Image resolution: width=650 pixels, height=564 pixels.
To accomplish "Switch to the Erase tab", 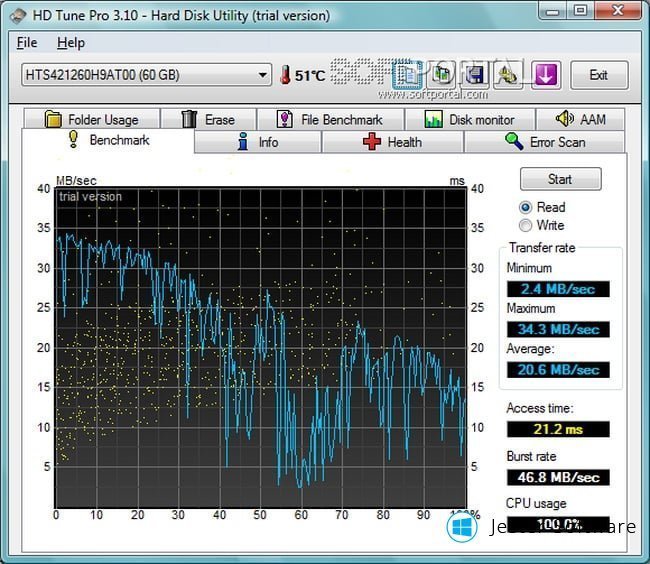I will 209,119.
